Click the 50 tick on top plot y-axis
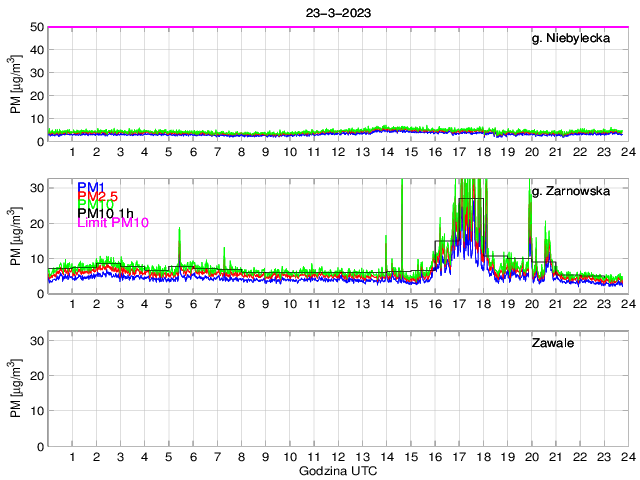Screen dimensions: 640x480 point(36,27)
